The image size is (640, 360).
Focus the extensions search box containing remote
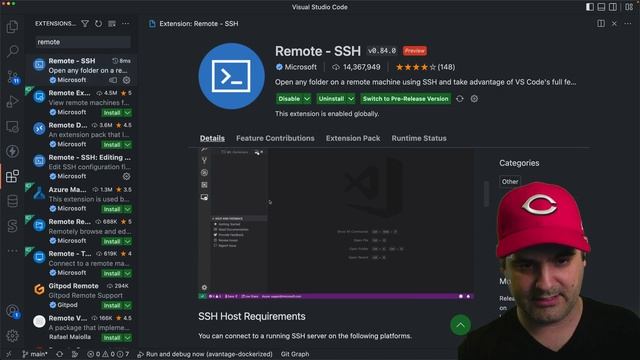pyautogui.click(x=83, y=42)
